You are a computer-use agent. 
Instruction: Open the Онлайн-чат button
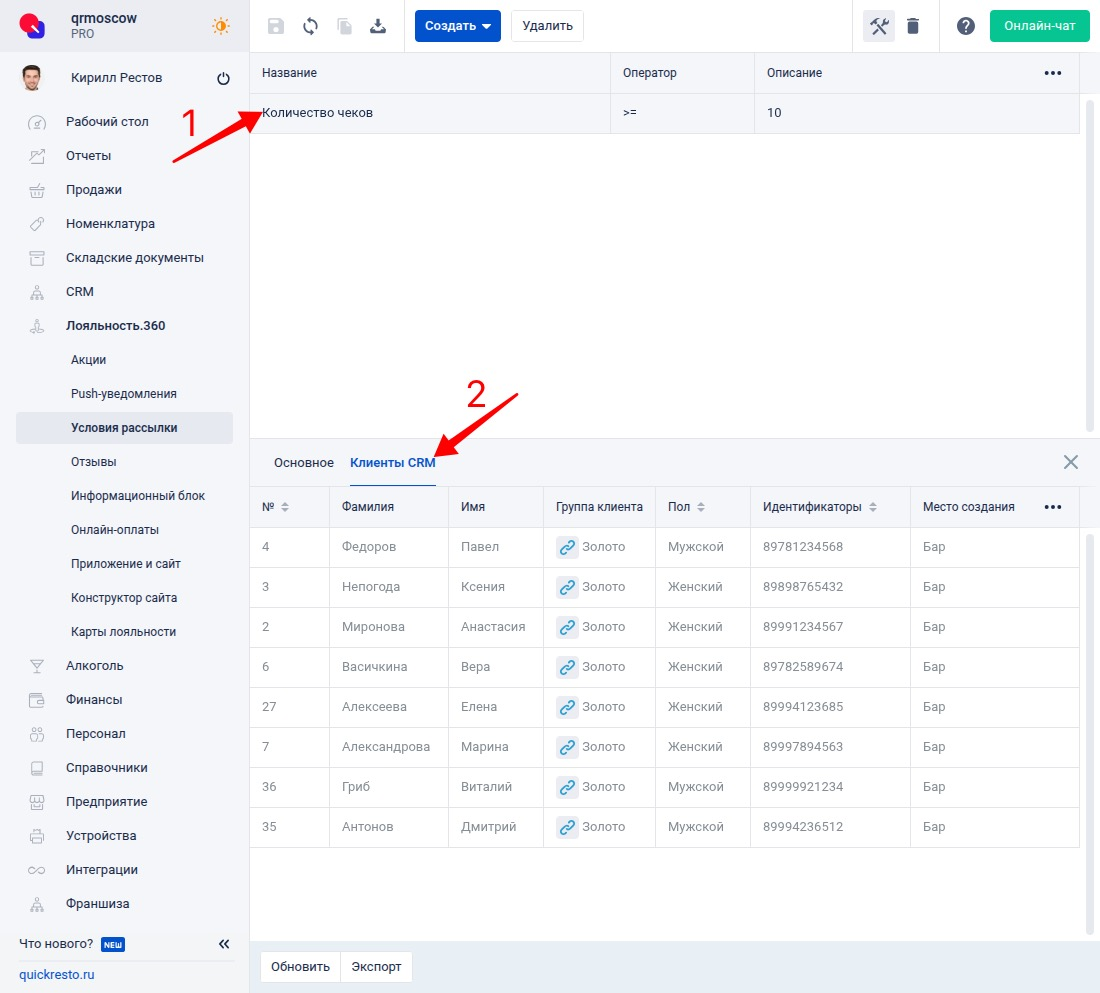coord(1039,26)
